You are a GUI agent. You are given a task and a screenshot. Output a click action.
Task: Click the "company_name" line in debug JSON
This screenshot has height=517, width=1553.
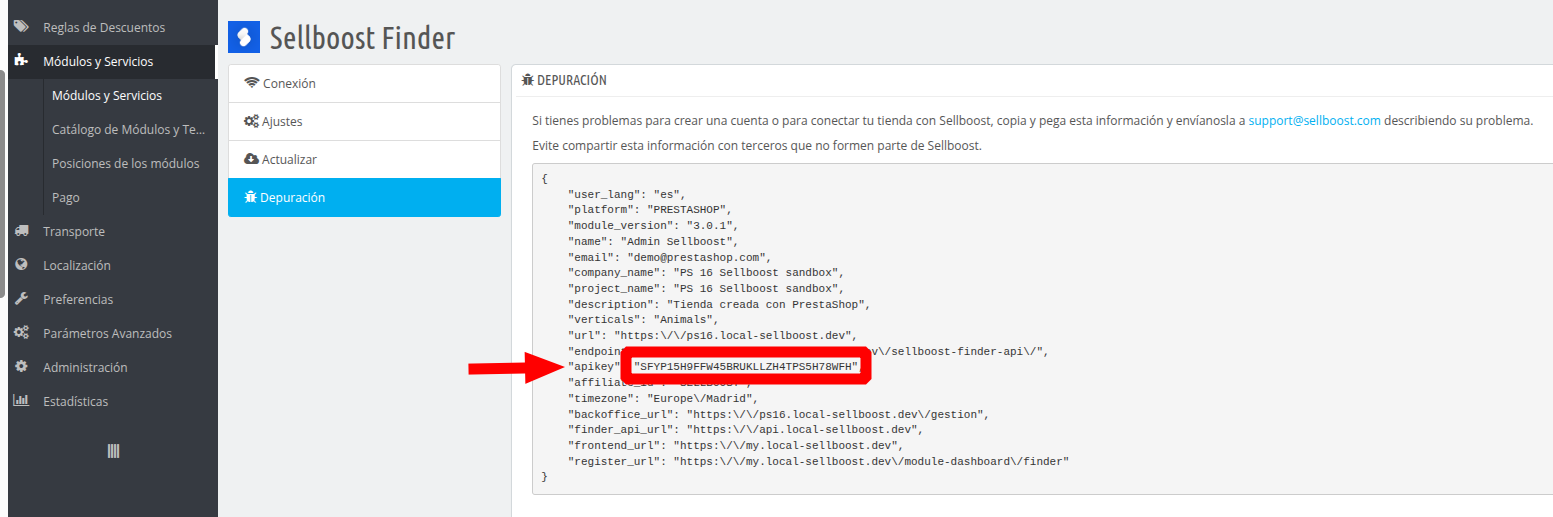click(707, 272)
